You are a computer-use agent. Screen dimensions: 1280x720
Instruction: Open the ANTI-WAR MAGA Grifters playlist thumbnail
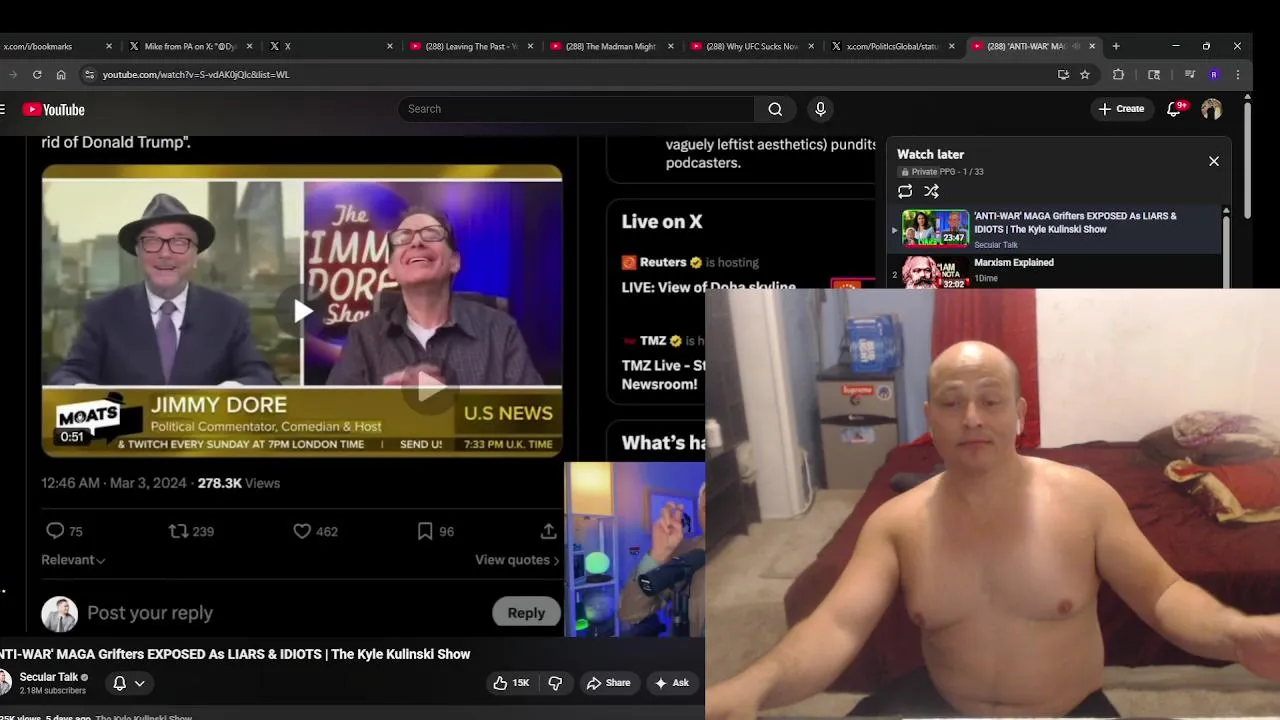pyautogui.click(x=935, y=228)
